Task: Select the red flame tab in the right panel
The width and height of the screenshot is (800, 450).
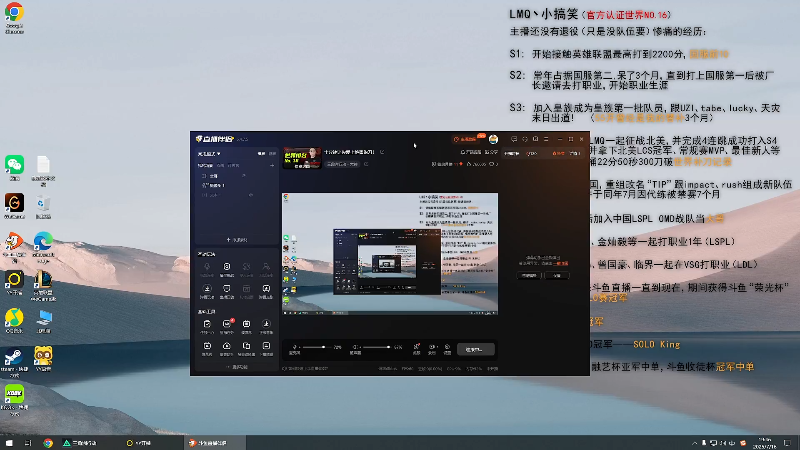Action: [558, 153]
